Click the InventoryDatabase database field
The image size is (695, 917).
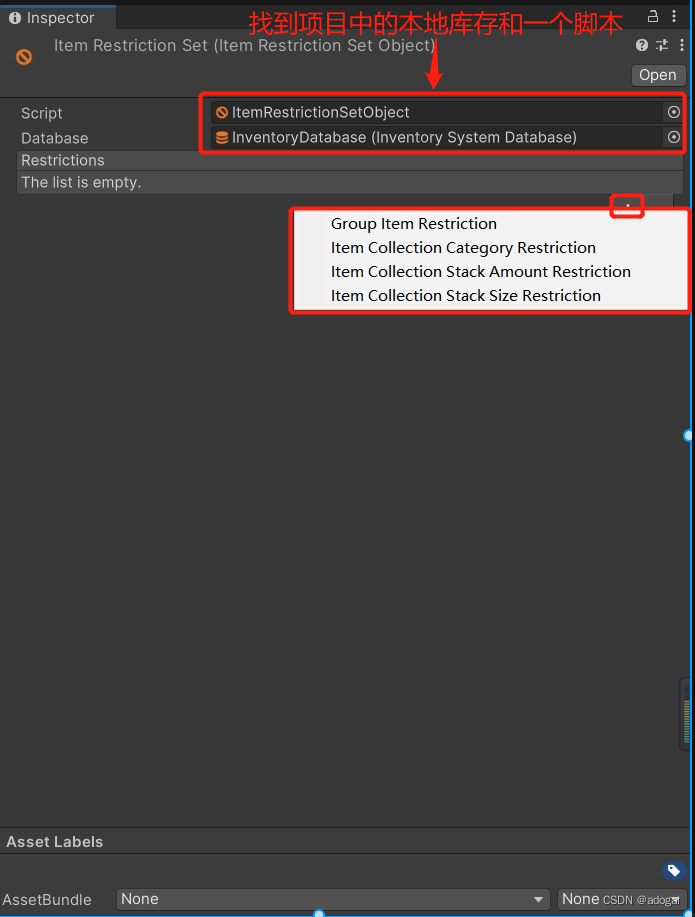(x=436, y=137)
